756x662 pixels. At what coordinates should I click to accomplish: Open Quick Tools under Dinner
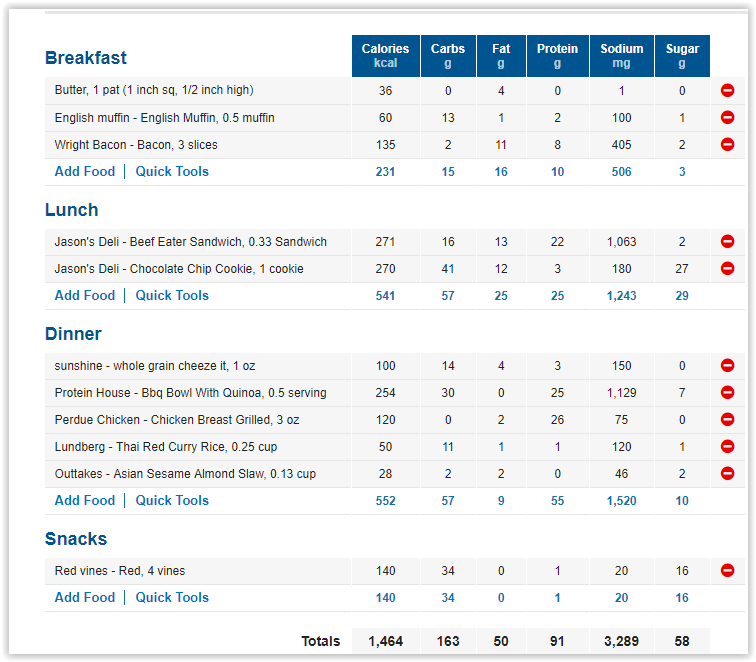pos(172,500)
